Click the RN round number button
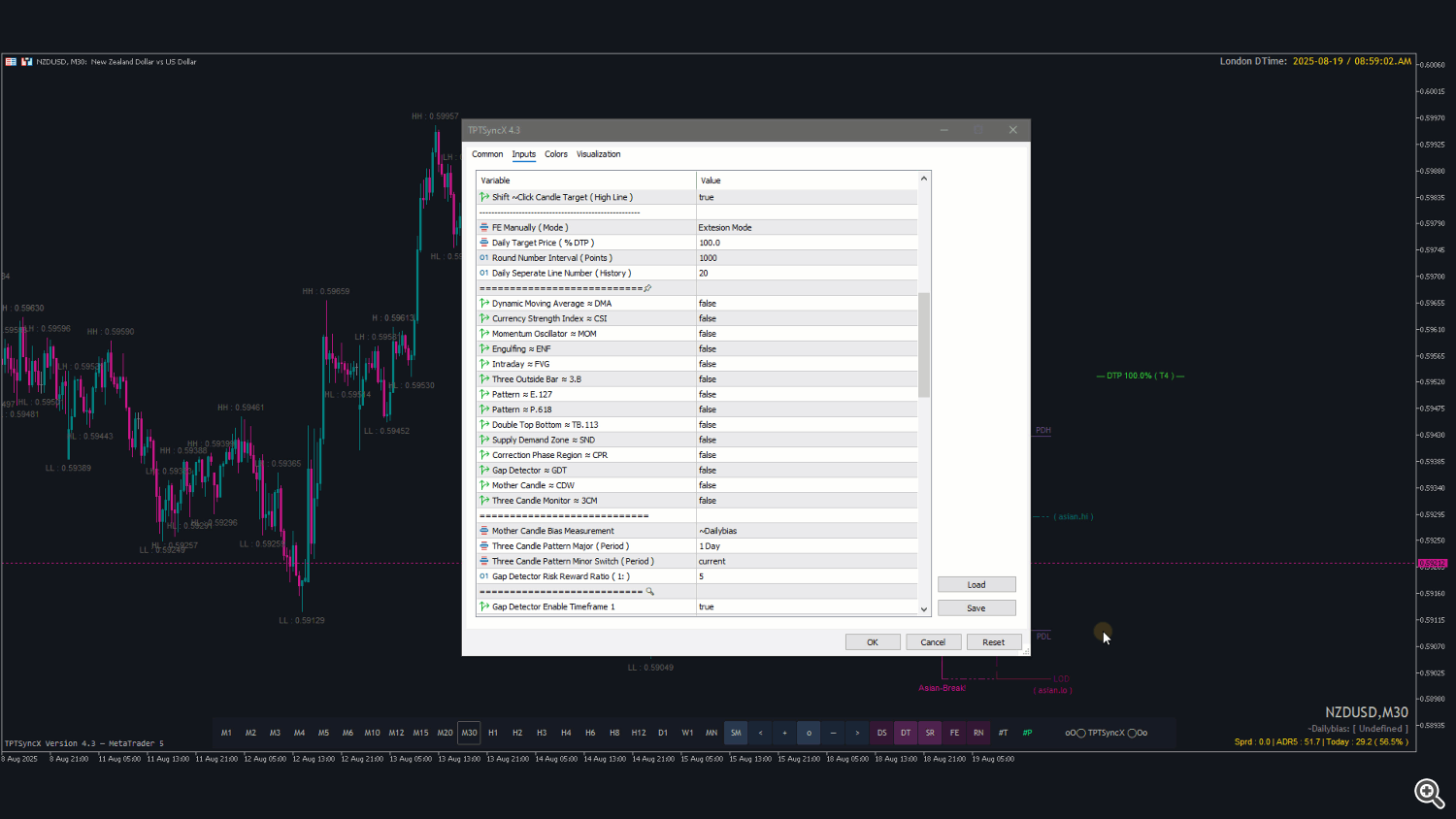The width and height of the screenshot is (1456, 819). [978, 733]
